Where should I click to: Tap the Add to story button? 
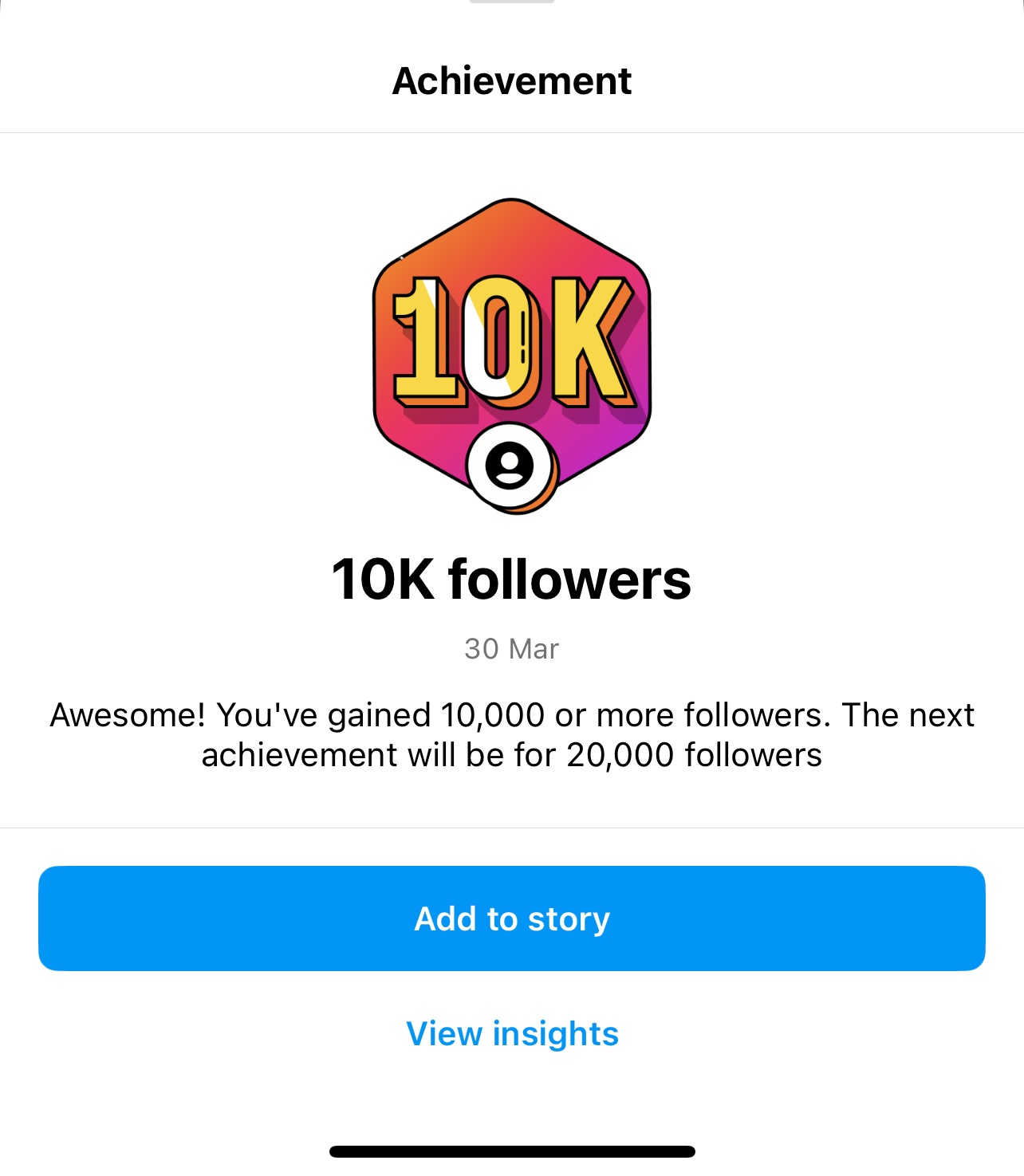click(x=512, y=918)
